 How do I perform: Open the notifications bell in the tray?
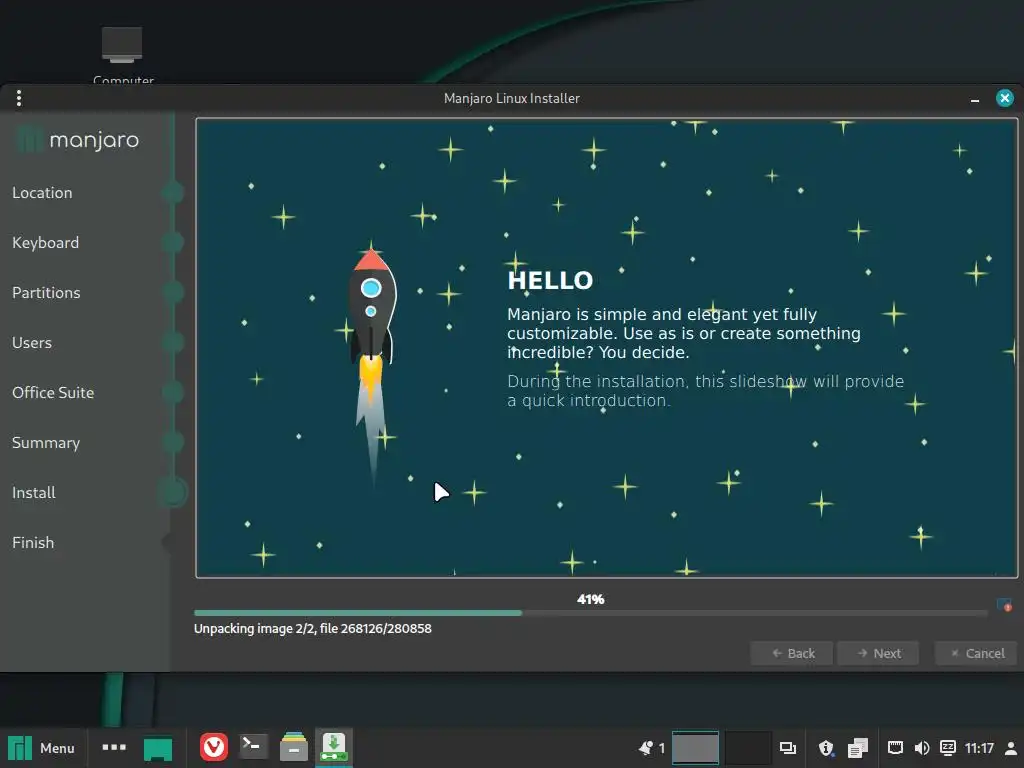[645, 748]
